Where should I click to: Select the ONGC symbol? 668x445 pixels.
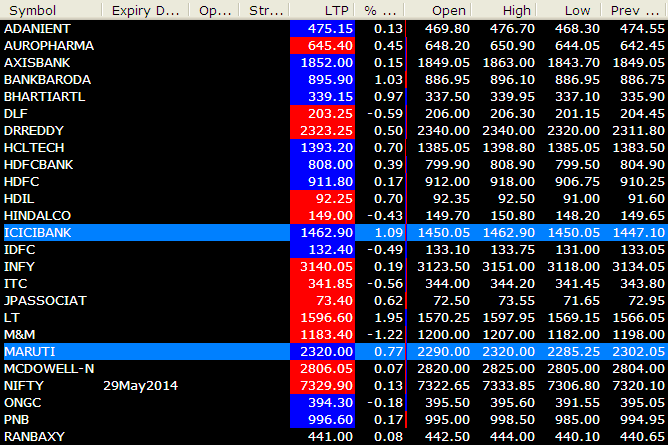tap(23, 403)
